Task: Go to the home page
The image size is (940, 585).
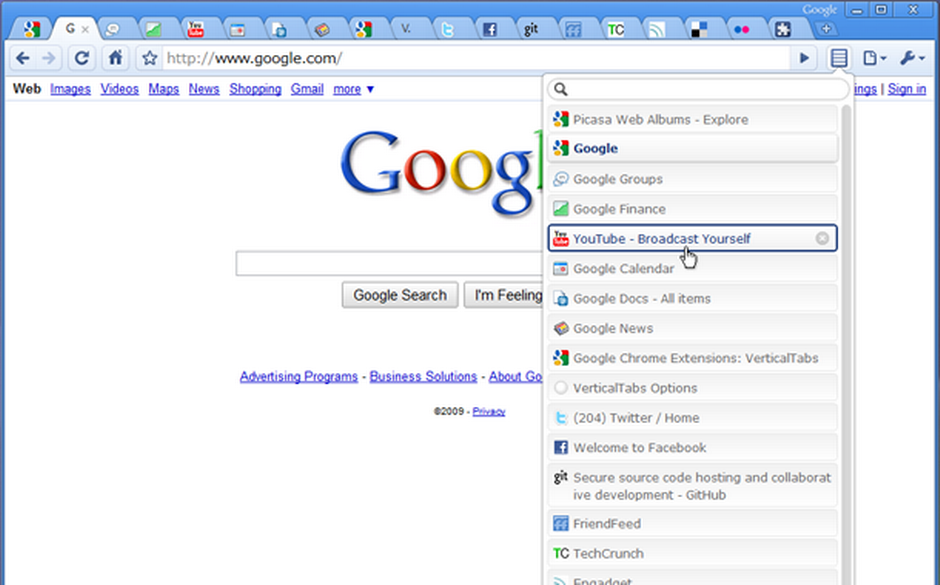Action: [115, 58]
